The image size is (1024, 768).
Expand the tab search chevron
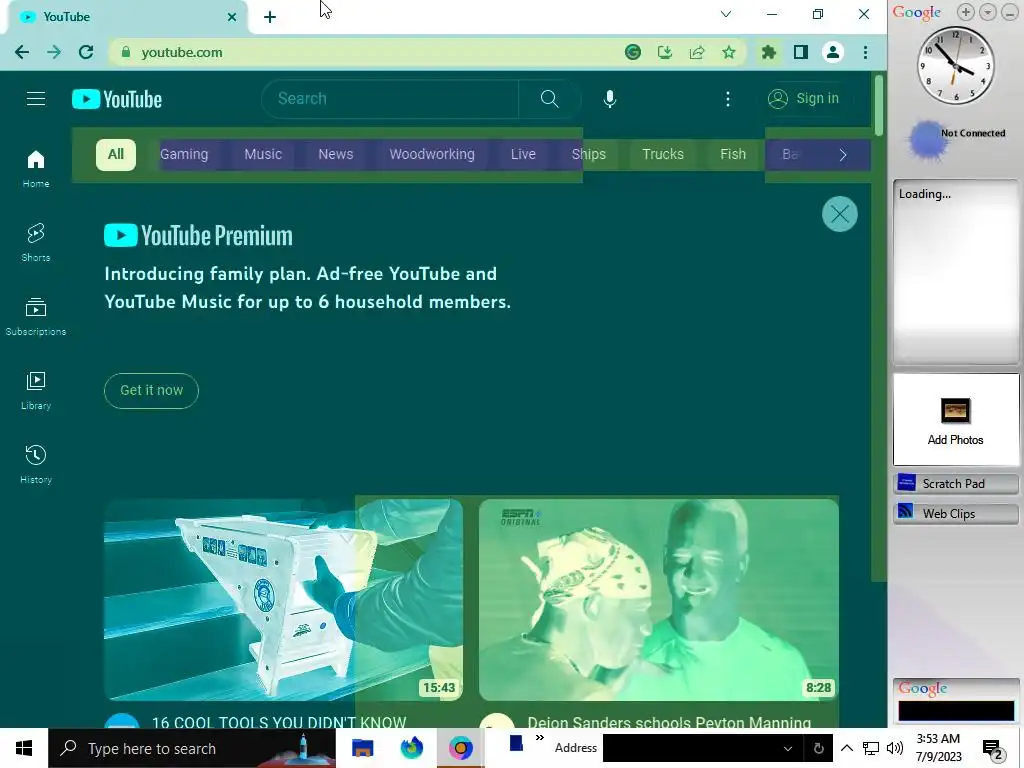726,14
